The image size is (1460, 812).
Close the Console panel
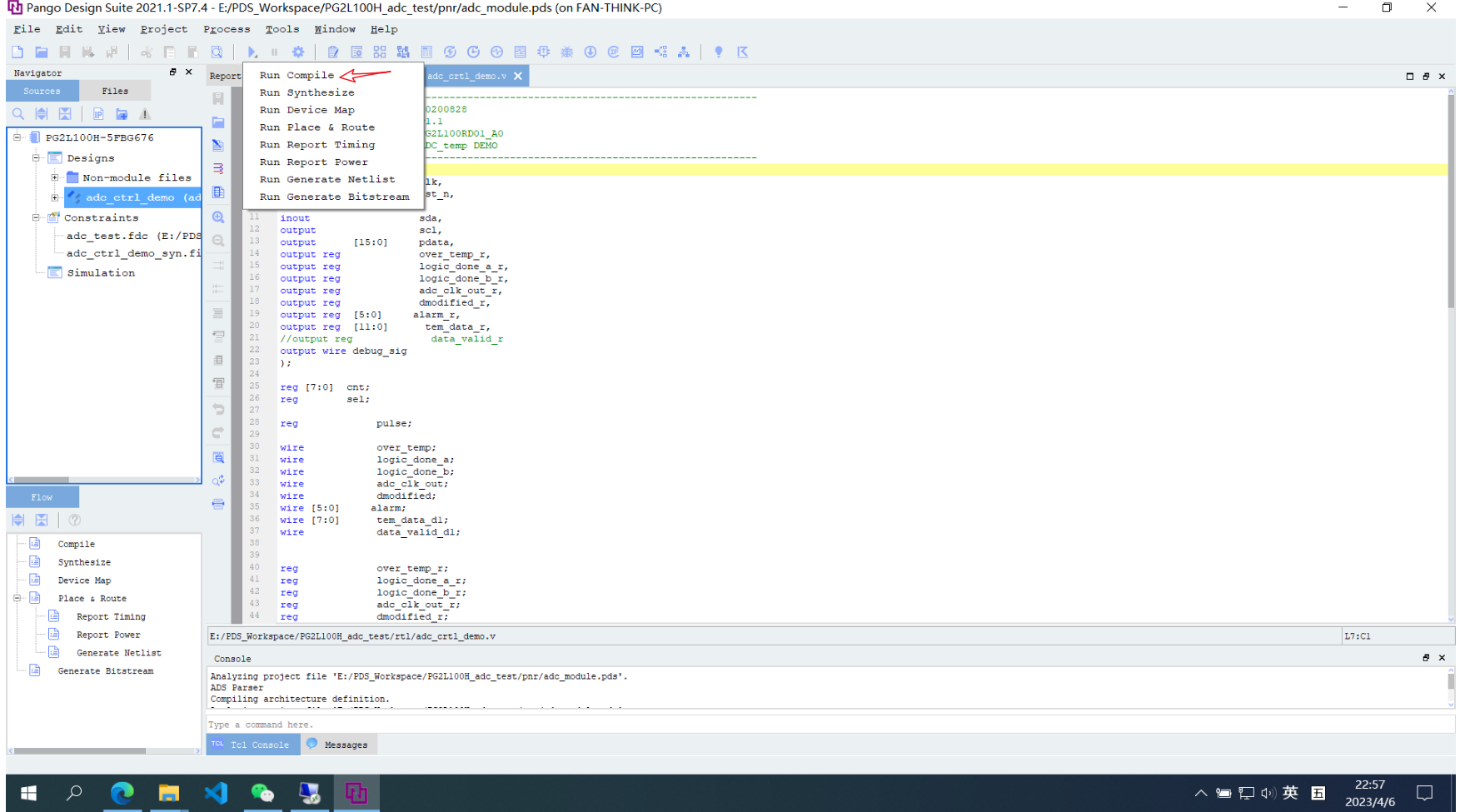pos(1442,658)
